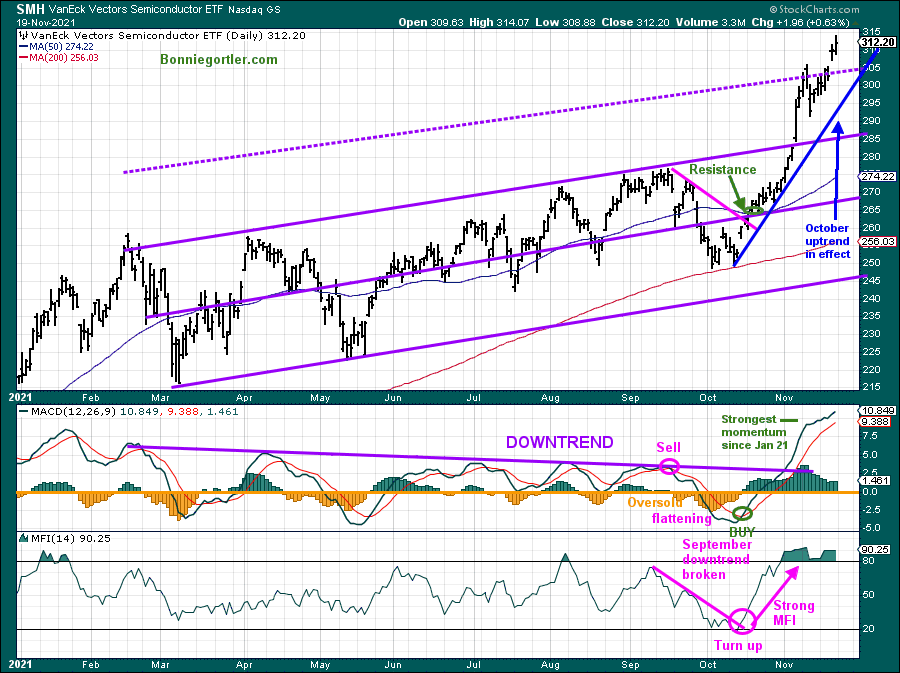Click the Strong MFI annotation
This screenshot has width=900, height=673.
pyautogui.click(x=794, y=613)
